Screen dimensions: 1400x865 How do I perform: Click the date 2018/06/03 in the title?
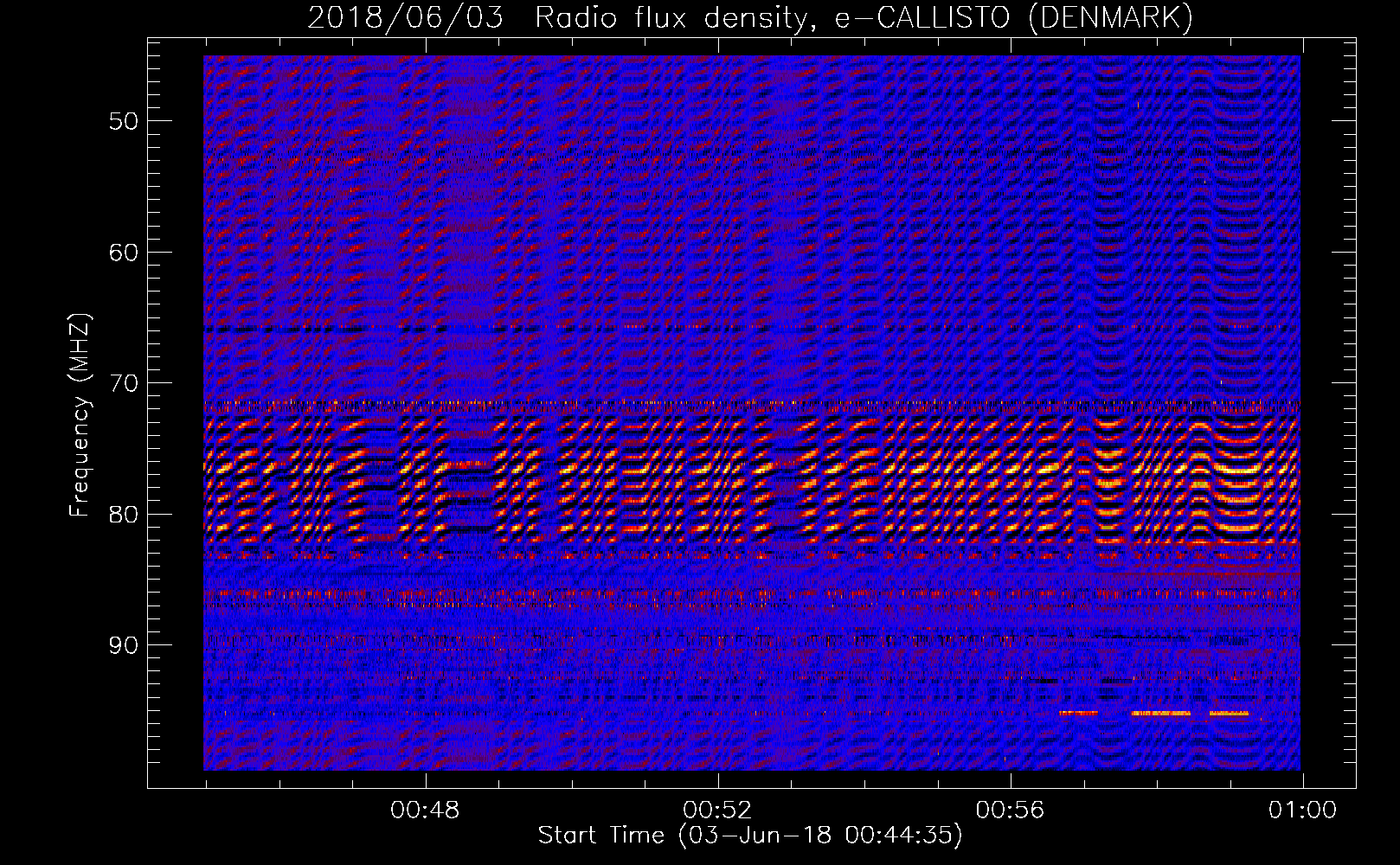[x=405, y=17]
